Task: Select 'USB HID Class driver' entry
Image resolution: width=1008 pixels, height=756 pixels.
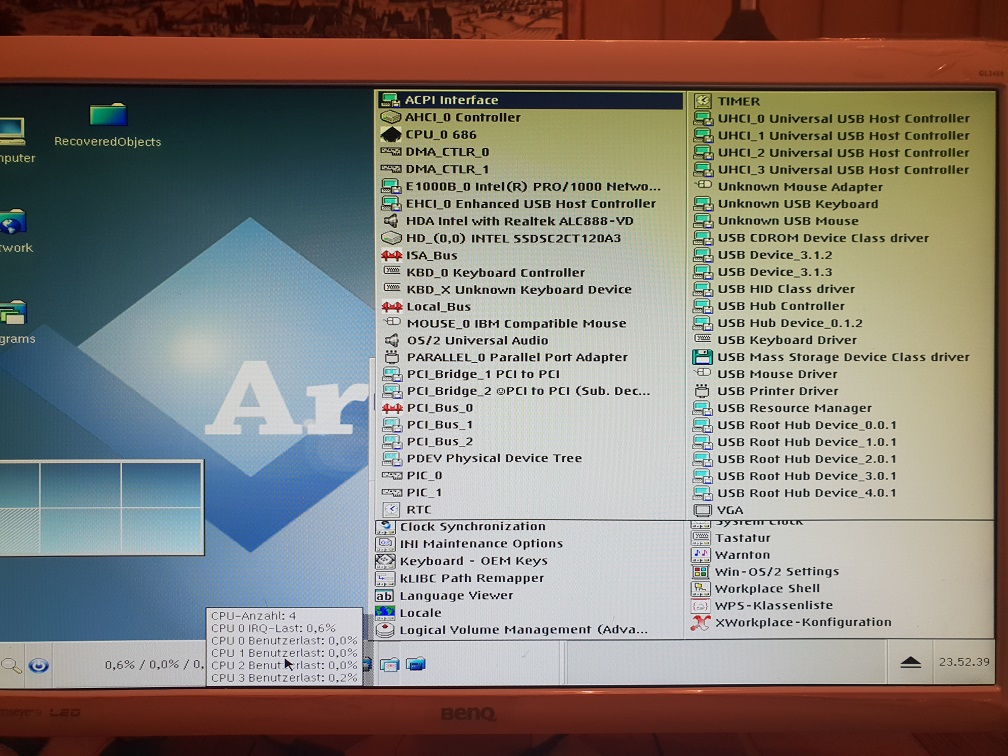Action: click(786, 289)
